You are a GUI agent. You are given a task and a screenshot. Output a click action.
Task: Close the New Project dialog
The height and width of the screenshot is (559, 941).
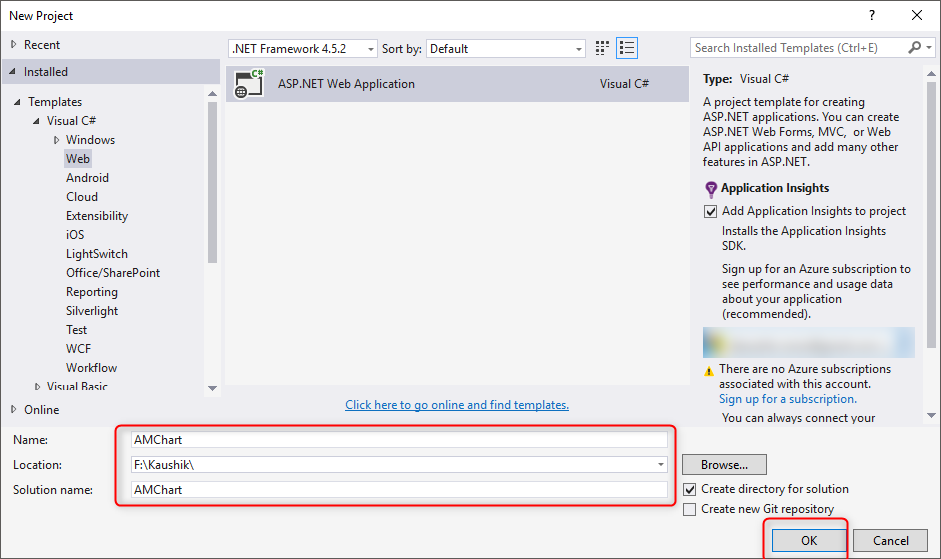917,16
